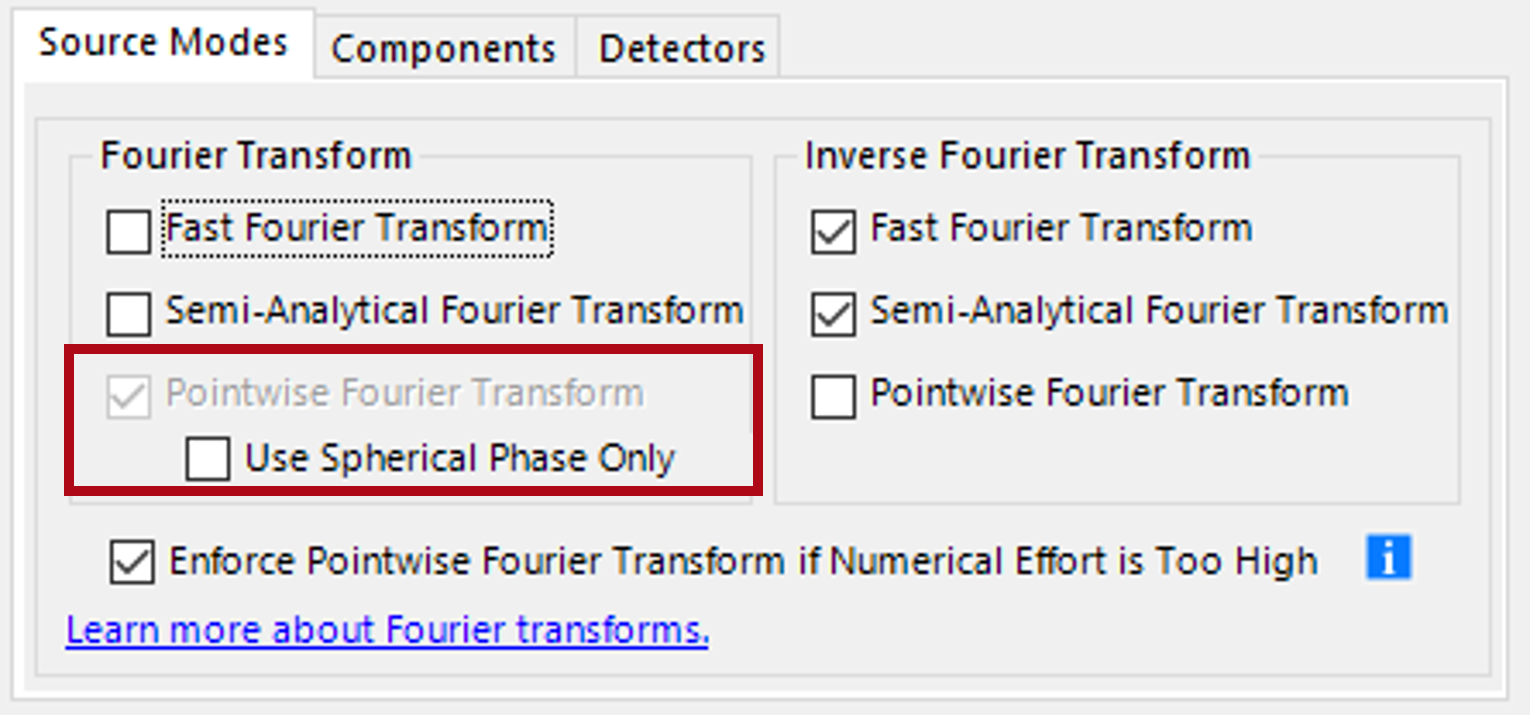Switch to the Components tab
The width and height of the screenshot is (1530, 715).
[x=444, y=48]
